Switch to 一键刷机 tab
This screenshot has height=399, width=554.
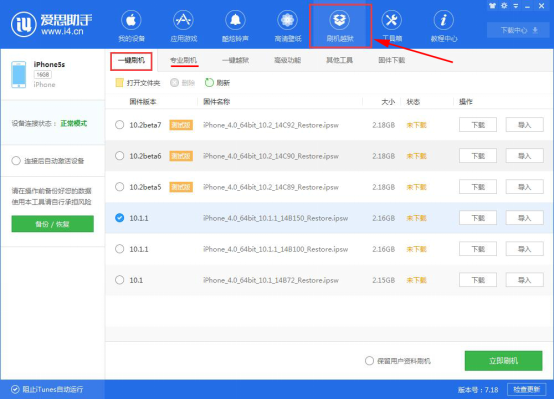point(131,61)
